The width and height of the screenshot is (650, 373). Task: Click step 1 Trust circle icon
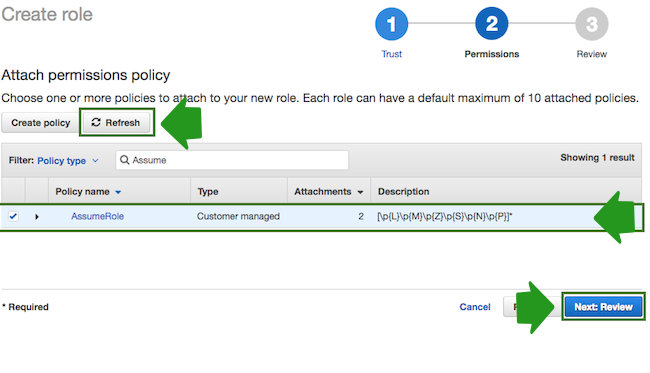point(391,24)
